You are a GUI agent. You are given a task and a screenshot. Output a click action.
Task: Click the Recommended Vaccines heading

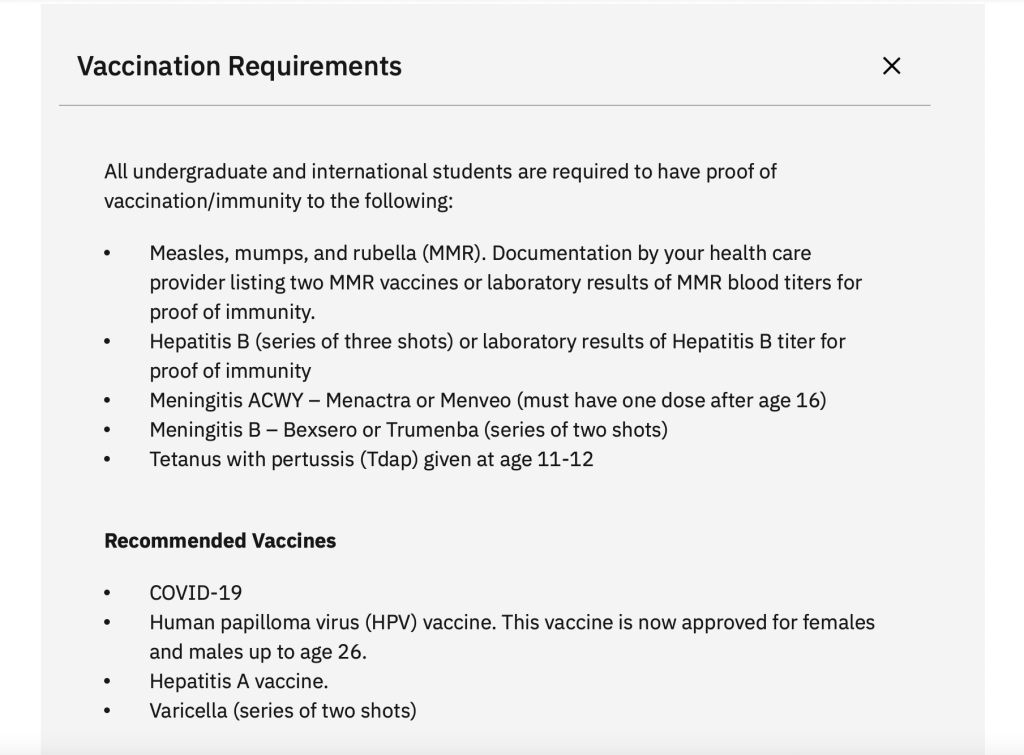220,541
